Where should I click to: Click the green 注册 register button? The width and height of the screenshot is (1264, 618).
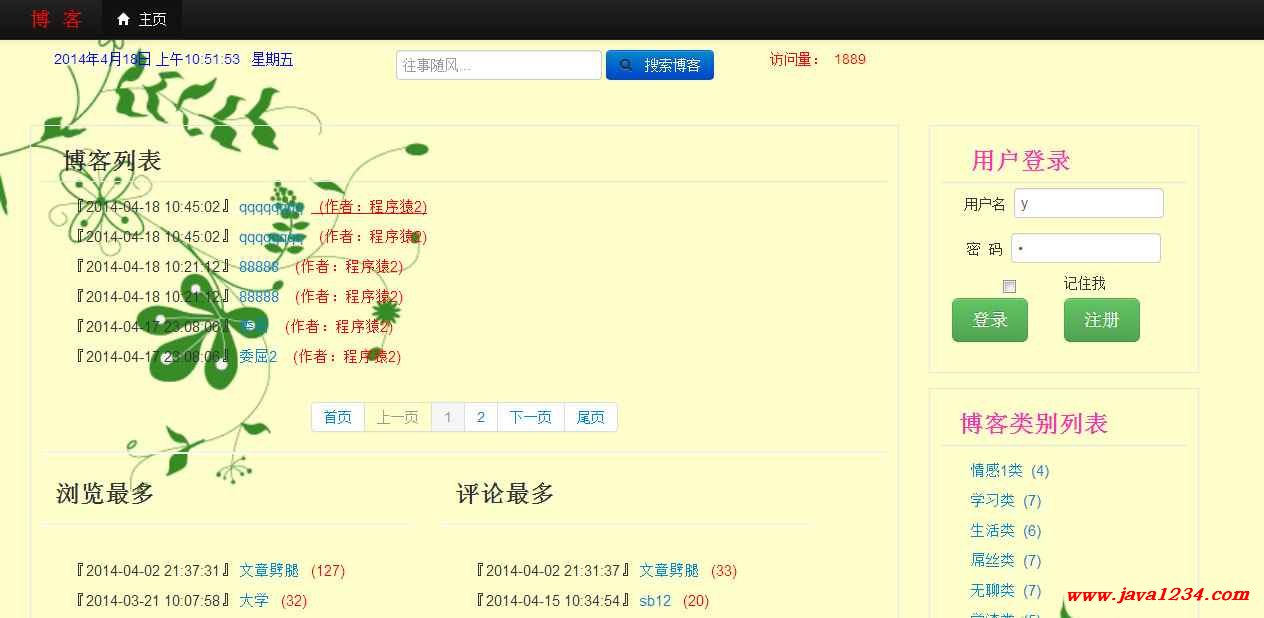pos(1101,320)
